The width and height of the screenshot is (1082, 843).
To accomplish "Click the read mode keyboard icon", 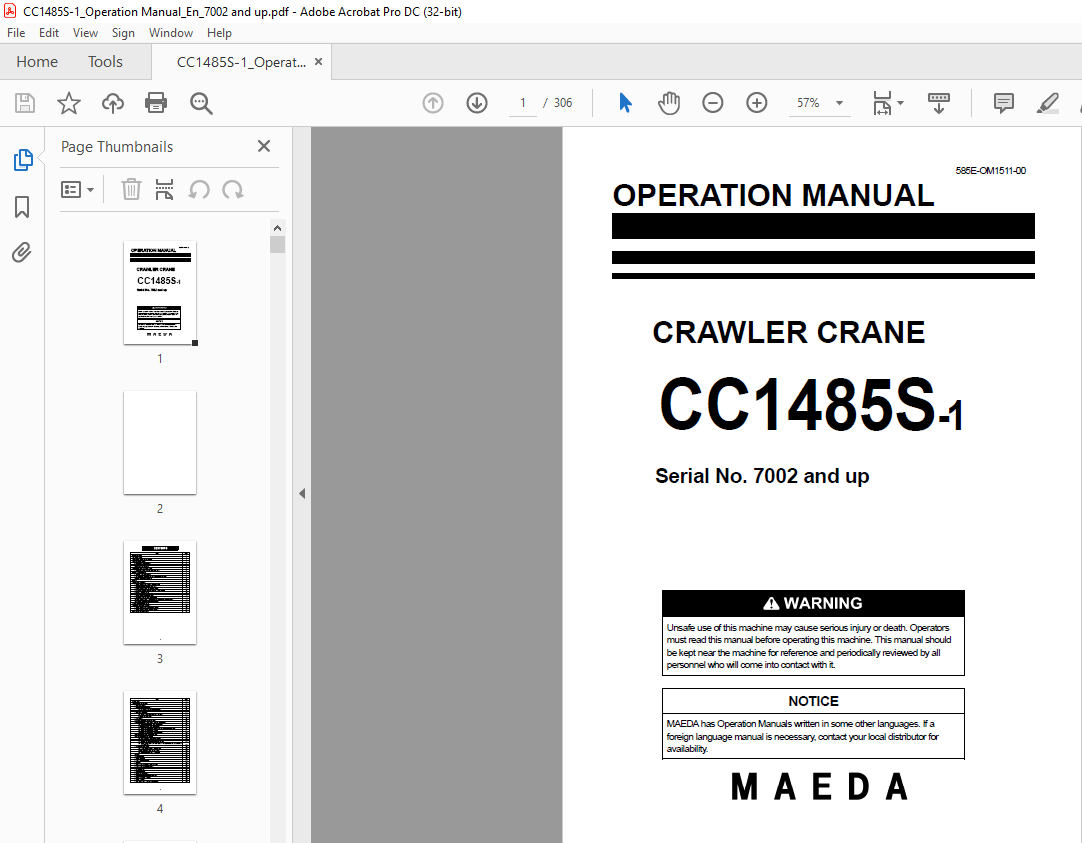I will click(938, 103).
